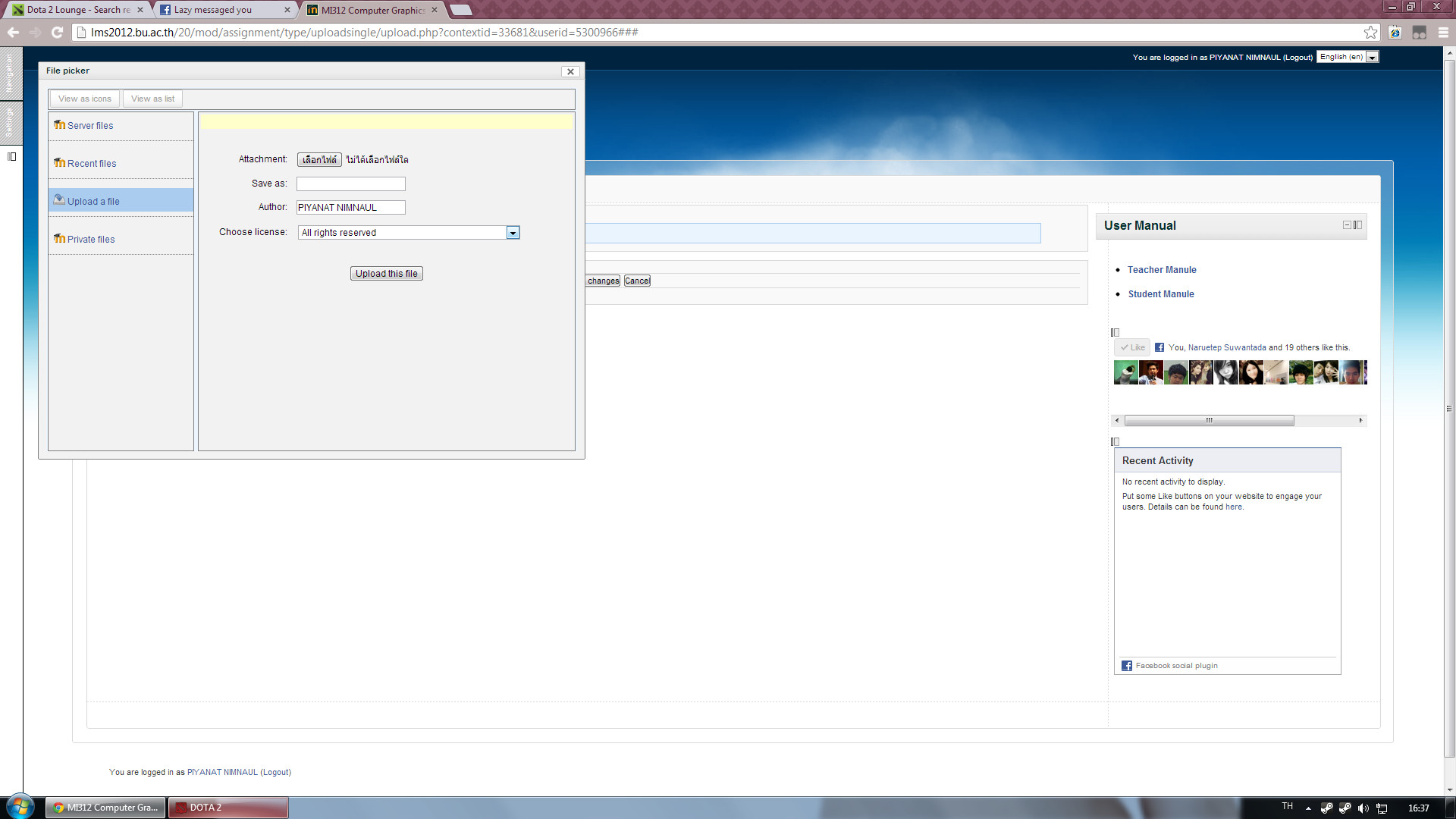Click Upload this file button
1456x819 pixels.
coord(386,274)
